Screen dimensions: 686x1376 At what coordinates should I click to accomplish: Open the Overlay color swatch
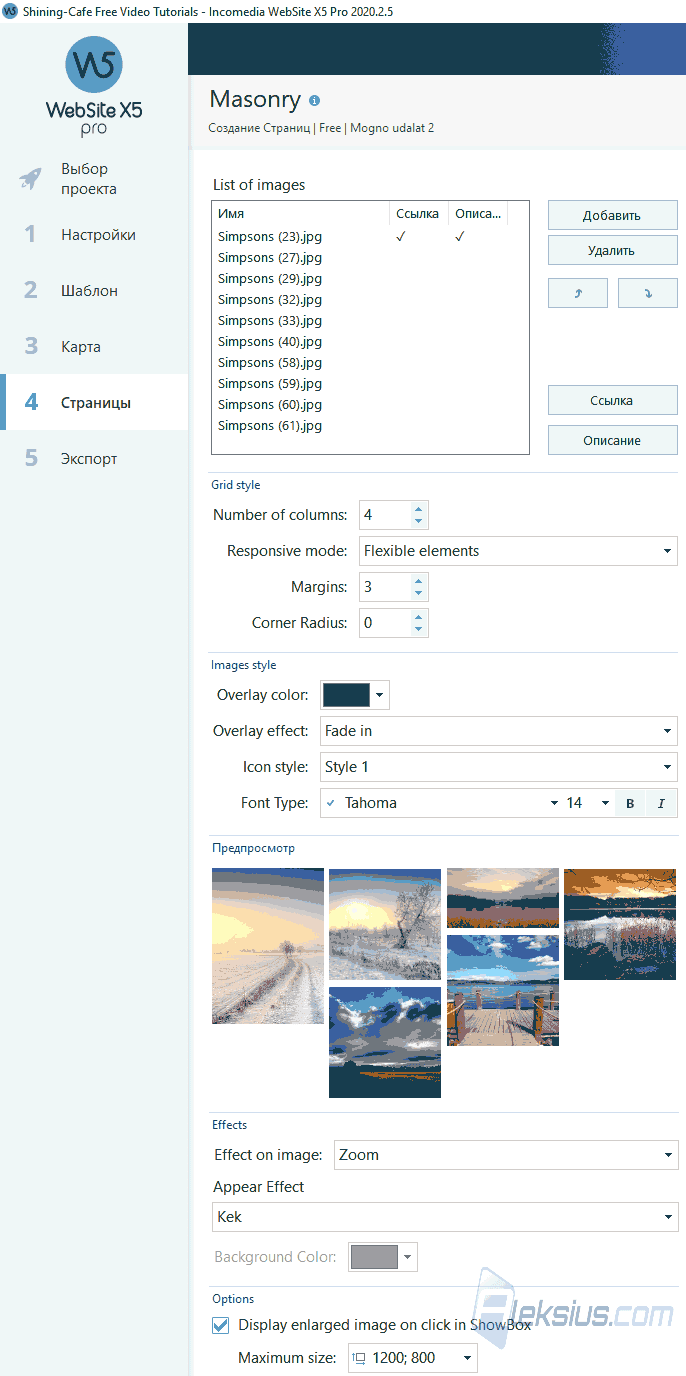click(355, 695)
